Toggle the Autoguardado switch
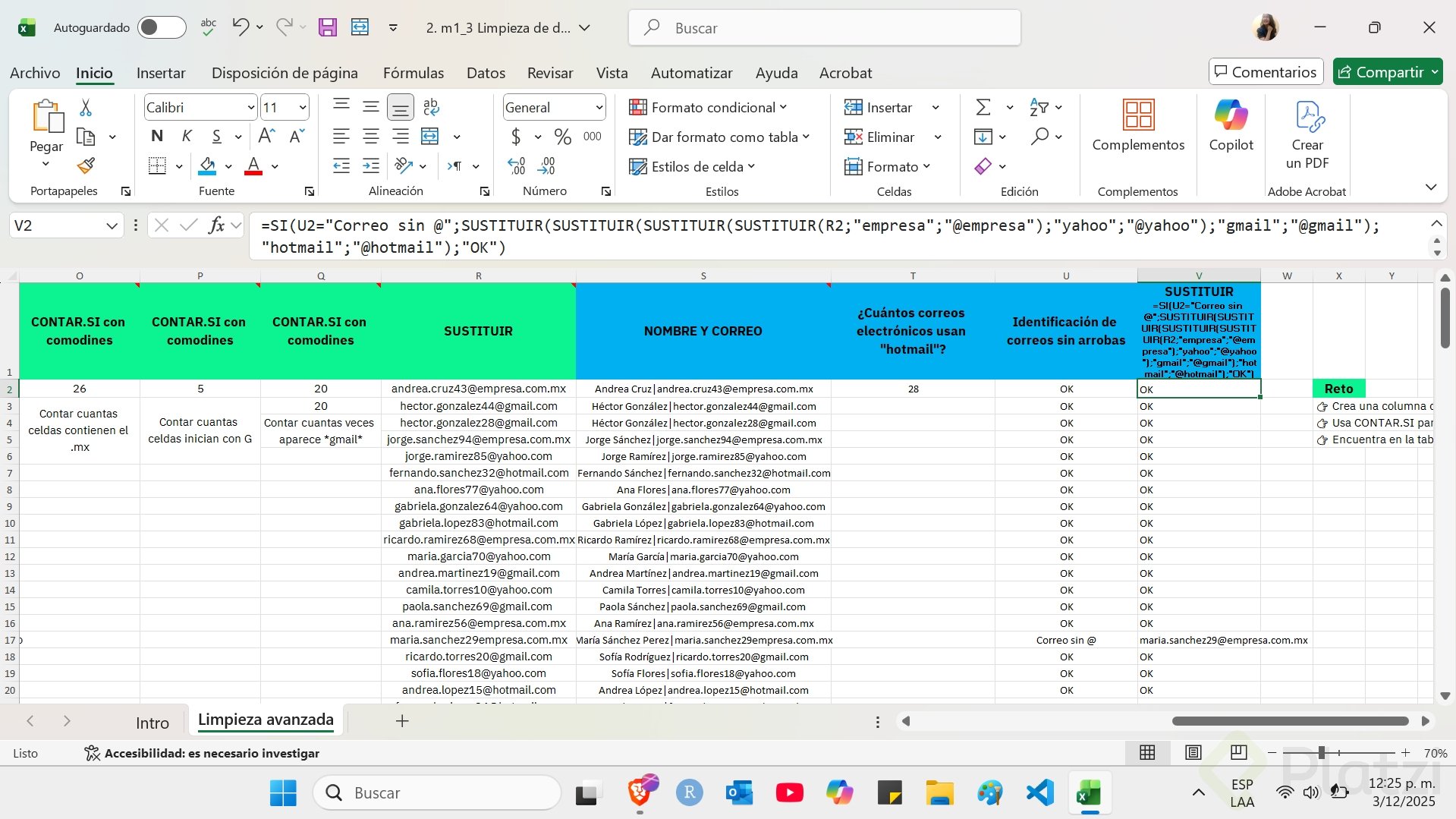The image size is (1456, 819). click(x=161, y=28)
